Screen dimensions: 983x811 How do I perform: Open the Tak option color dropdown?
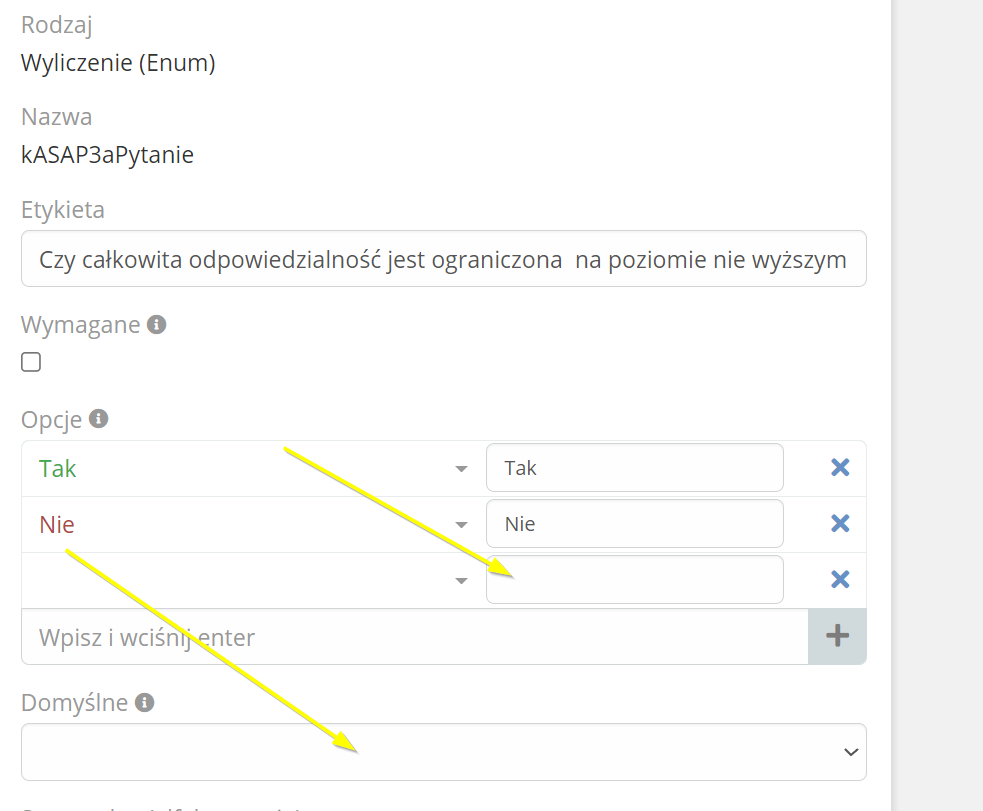click(x=461, y=469)
